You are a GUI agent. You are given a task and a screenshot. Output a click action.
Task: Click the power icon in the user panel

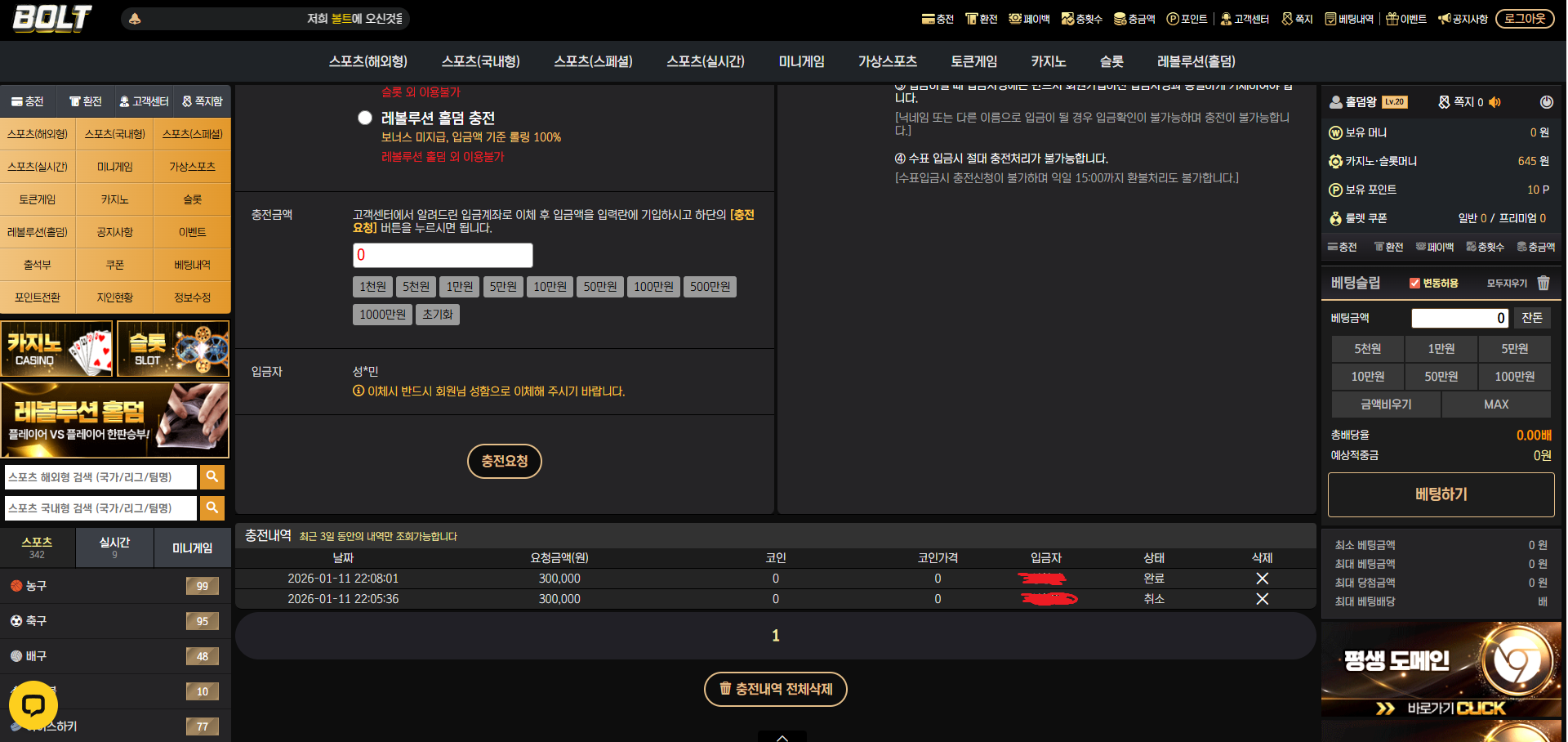(x=1546, y=102)
